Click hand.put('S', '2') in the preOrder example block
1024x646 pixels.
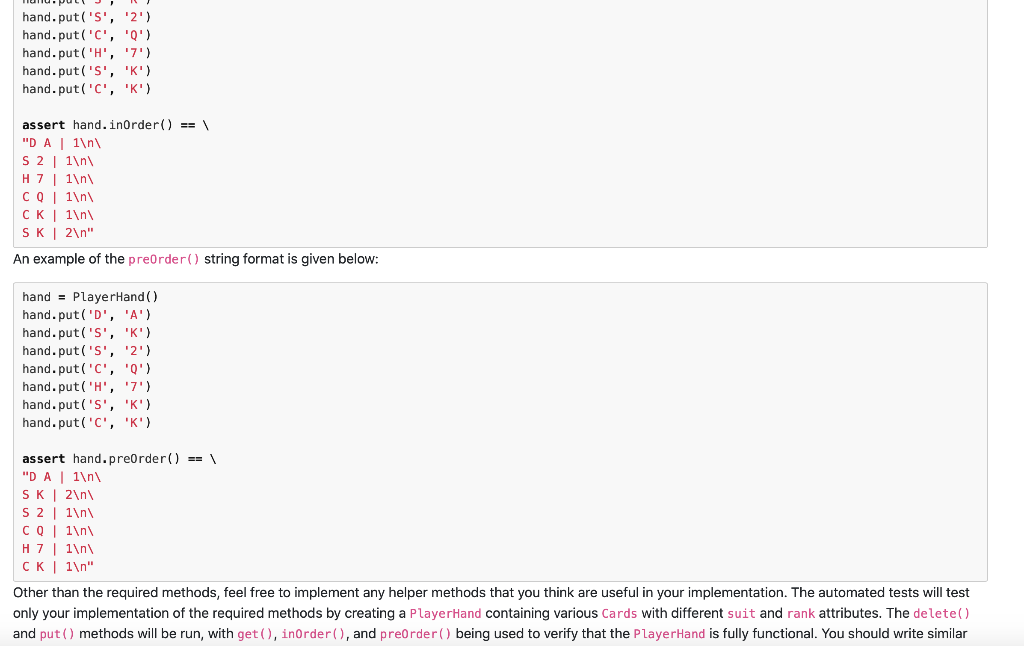(87, 351)
